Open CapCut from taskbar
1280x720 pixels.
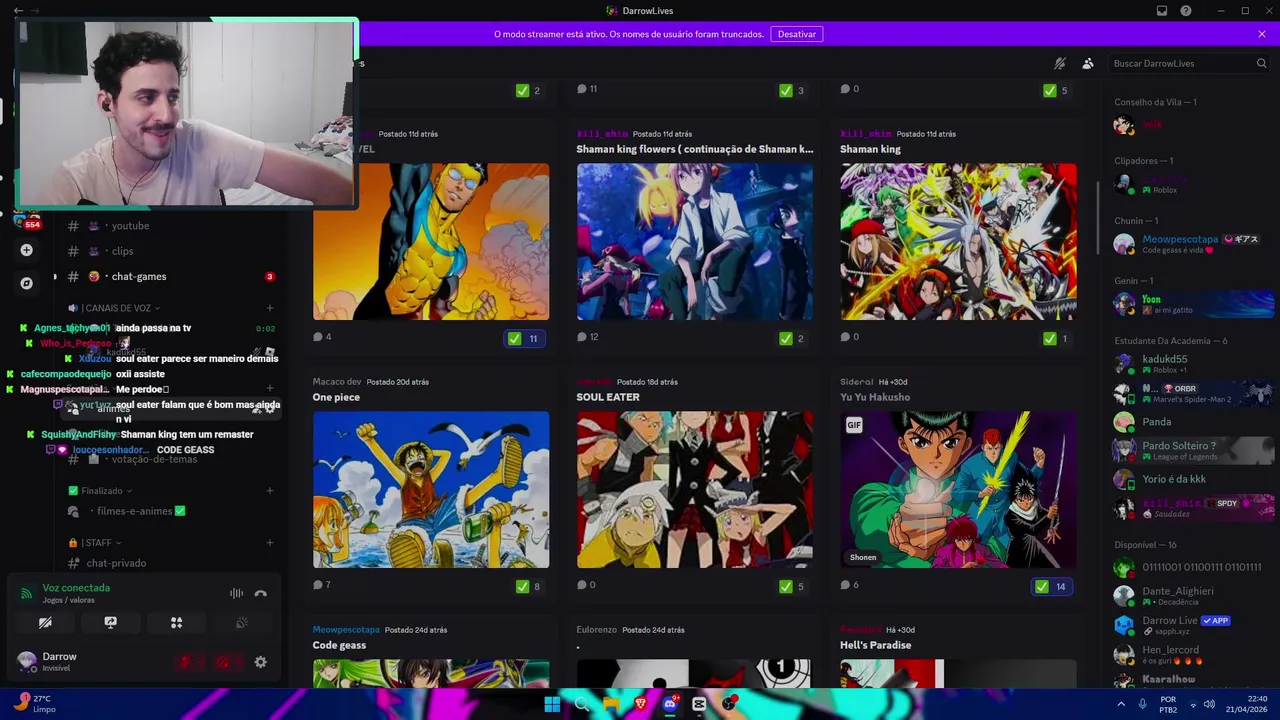pos(699,704)
